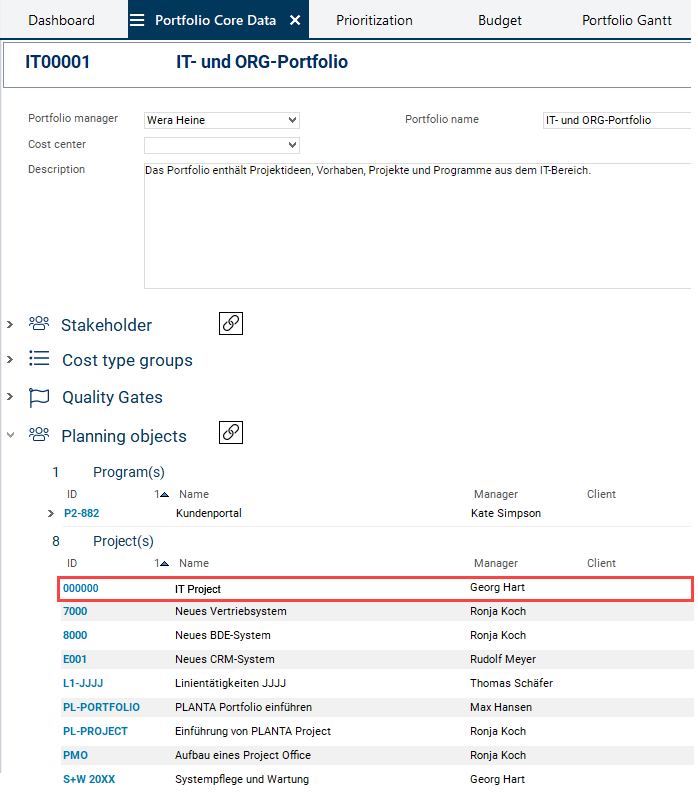Click the link icon beside Planning objects
This screenshot has height=794, width=698.
coord(231,433)
